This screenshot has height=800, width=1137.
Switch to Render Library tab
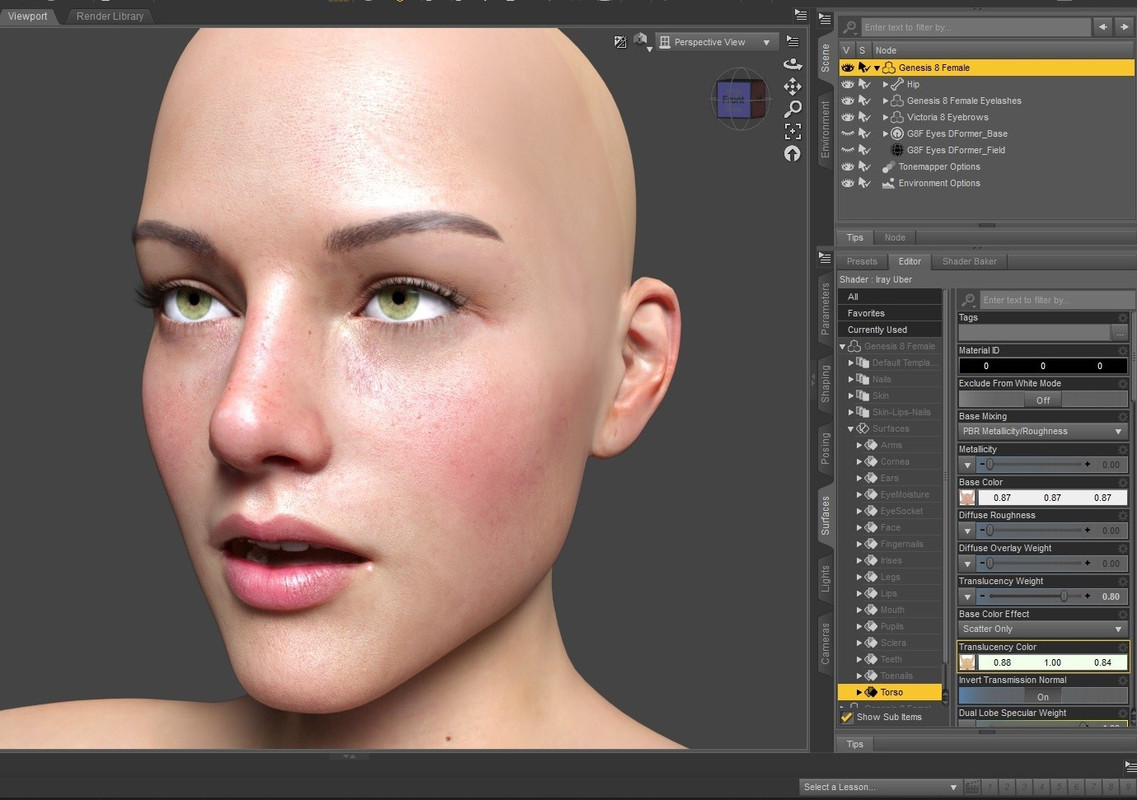(109, 16)
